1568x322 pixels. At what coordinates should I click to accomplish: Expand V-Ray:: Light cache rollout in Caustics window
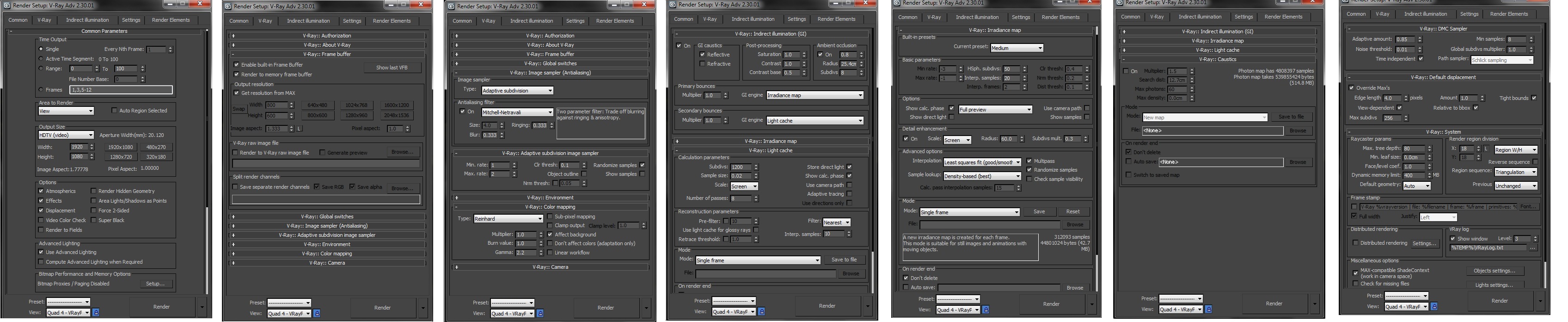pyautogui.click(x=1218, y=50)
